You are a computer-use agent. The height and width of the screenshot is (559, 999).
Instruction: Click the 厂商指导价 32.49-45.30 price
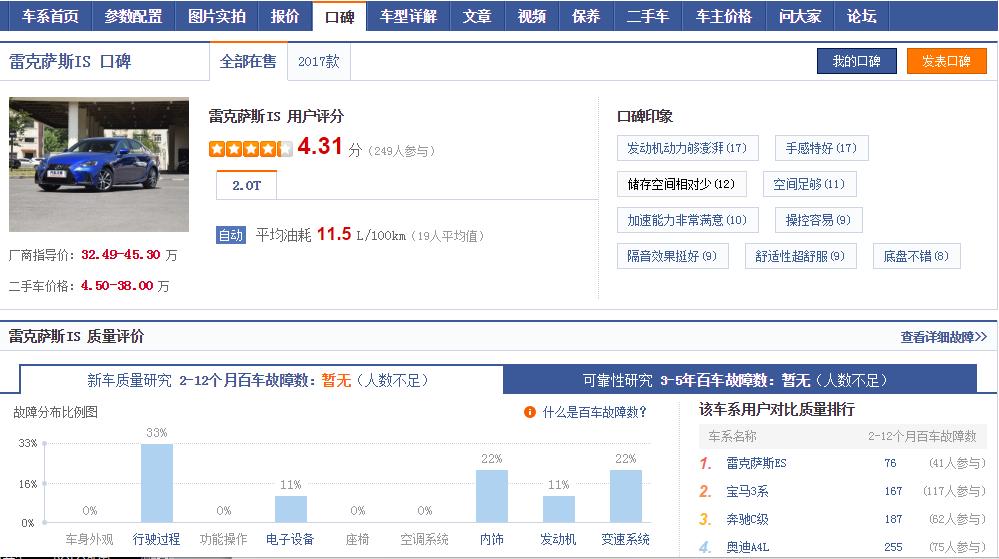120,255
